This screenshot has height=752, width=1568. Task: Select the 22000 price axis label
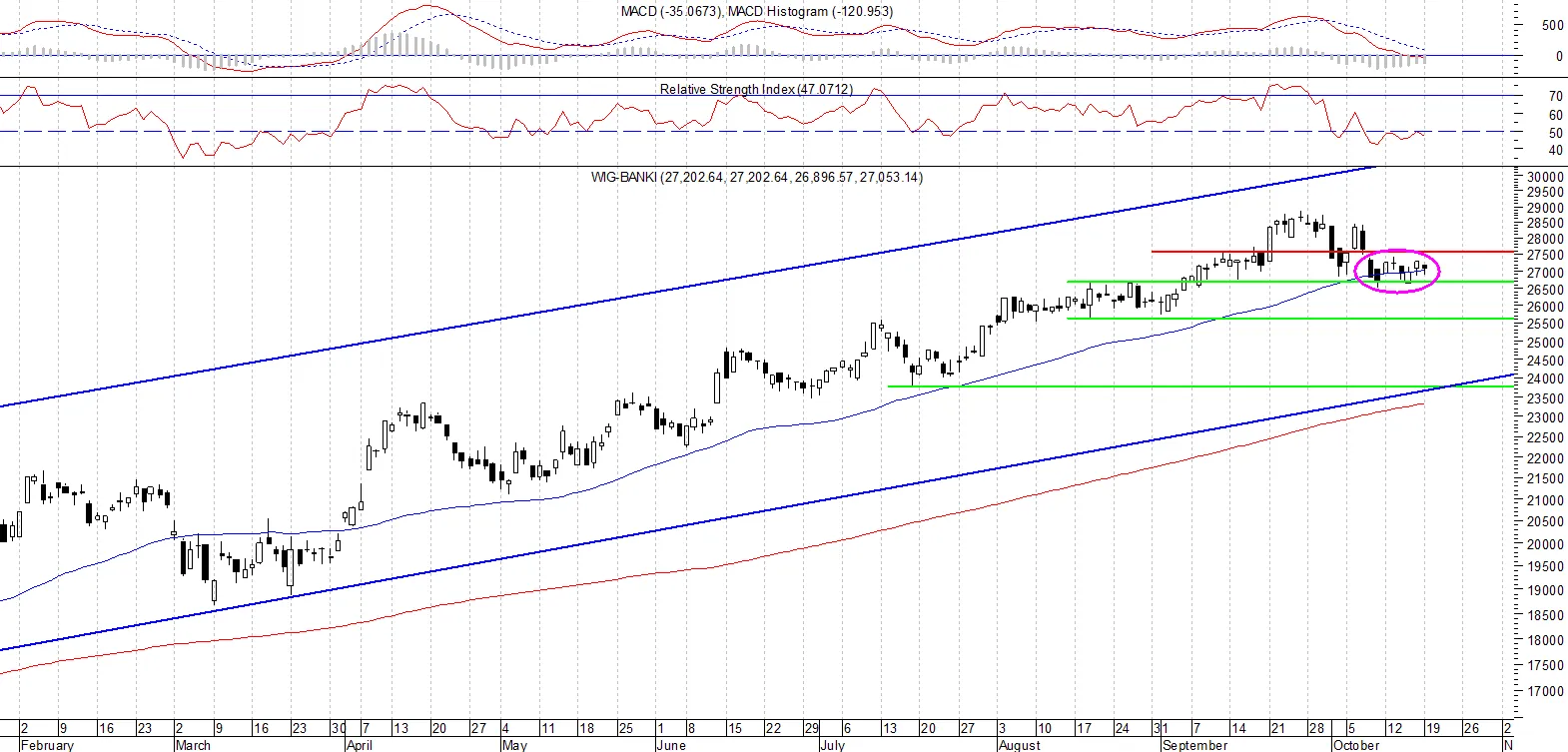click(x=1544, y=459)
